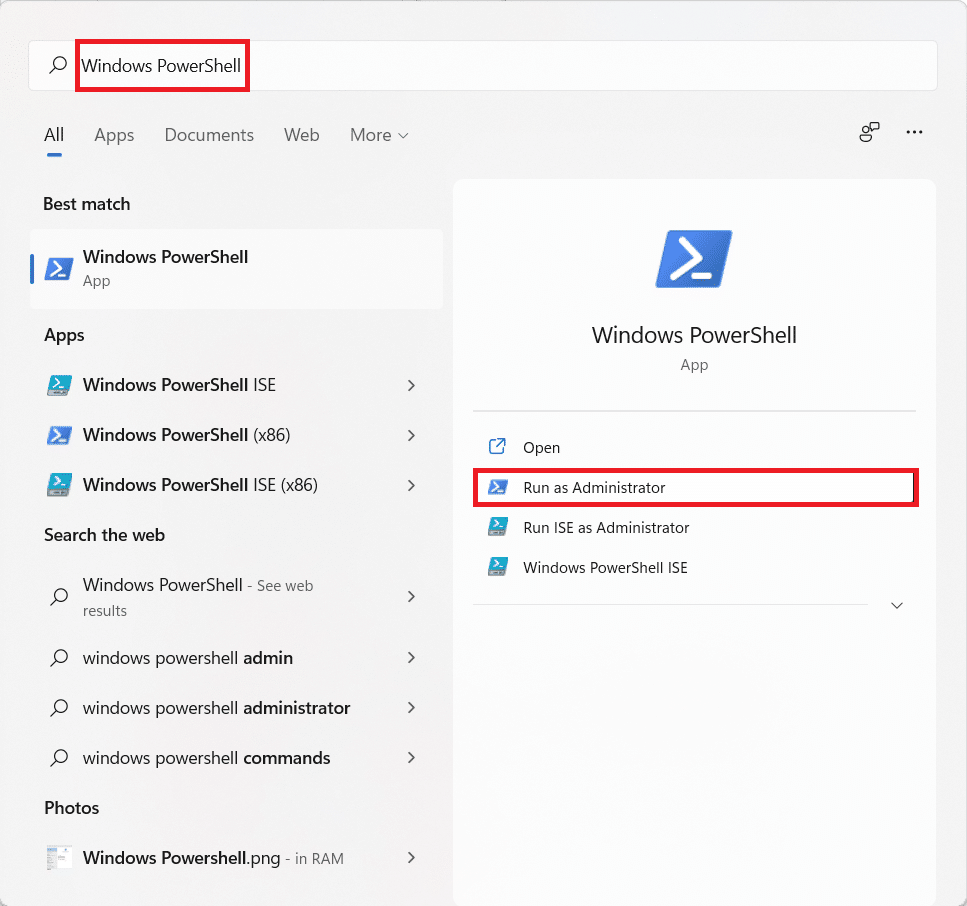Select the Windows PowerShell app icon
Screen dimensions: 967x906
click(58, 268)
